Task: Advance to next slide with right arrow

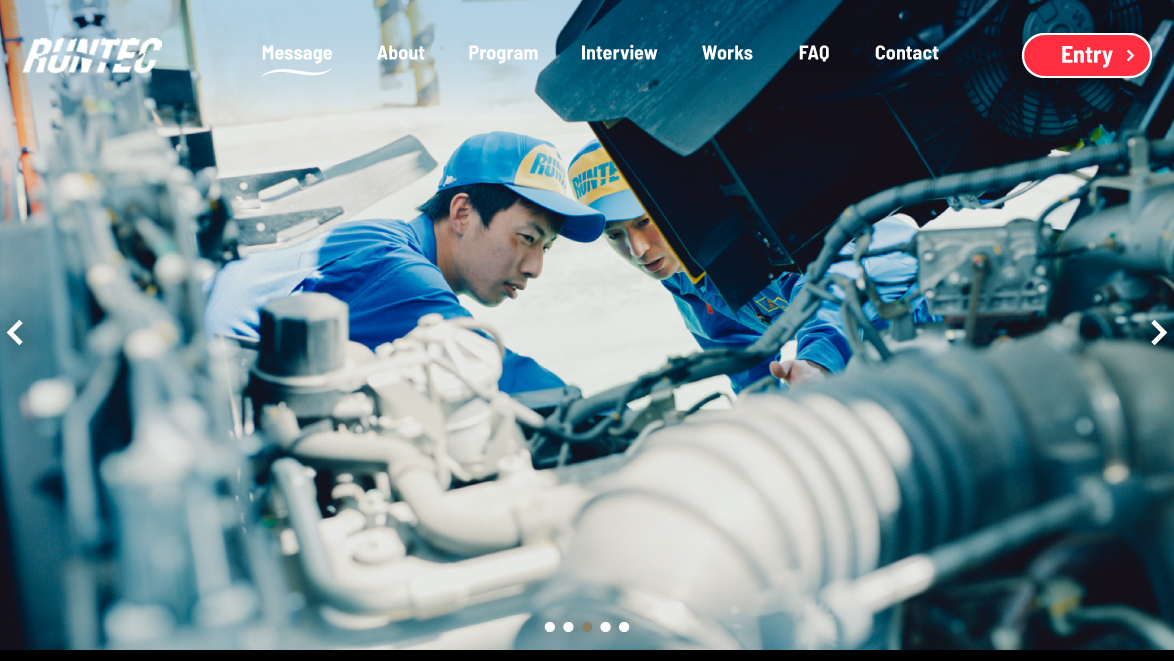Action: (1158, 332)
